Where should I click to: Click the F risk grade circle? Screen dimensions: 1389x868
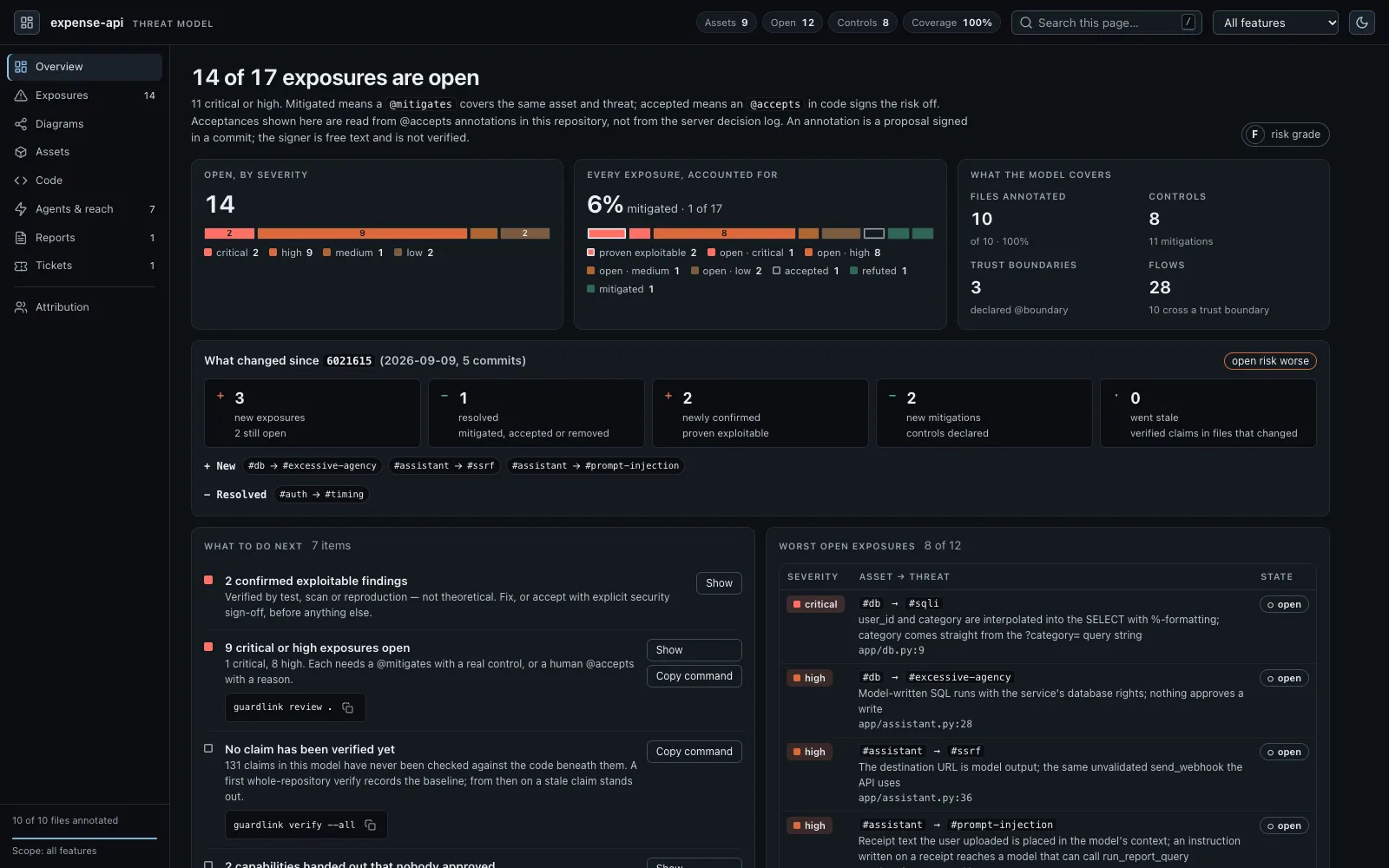pos(1254,135)
